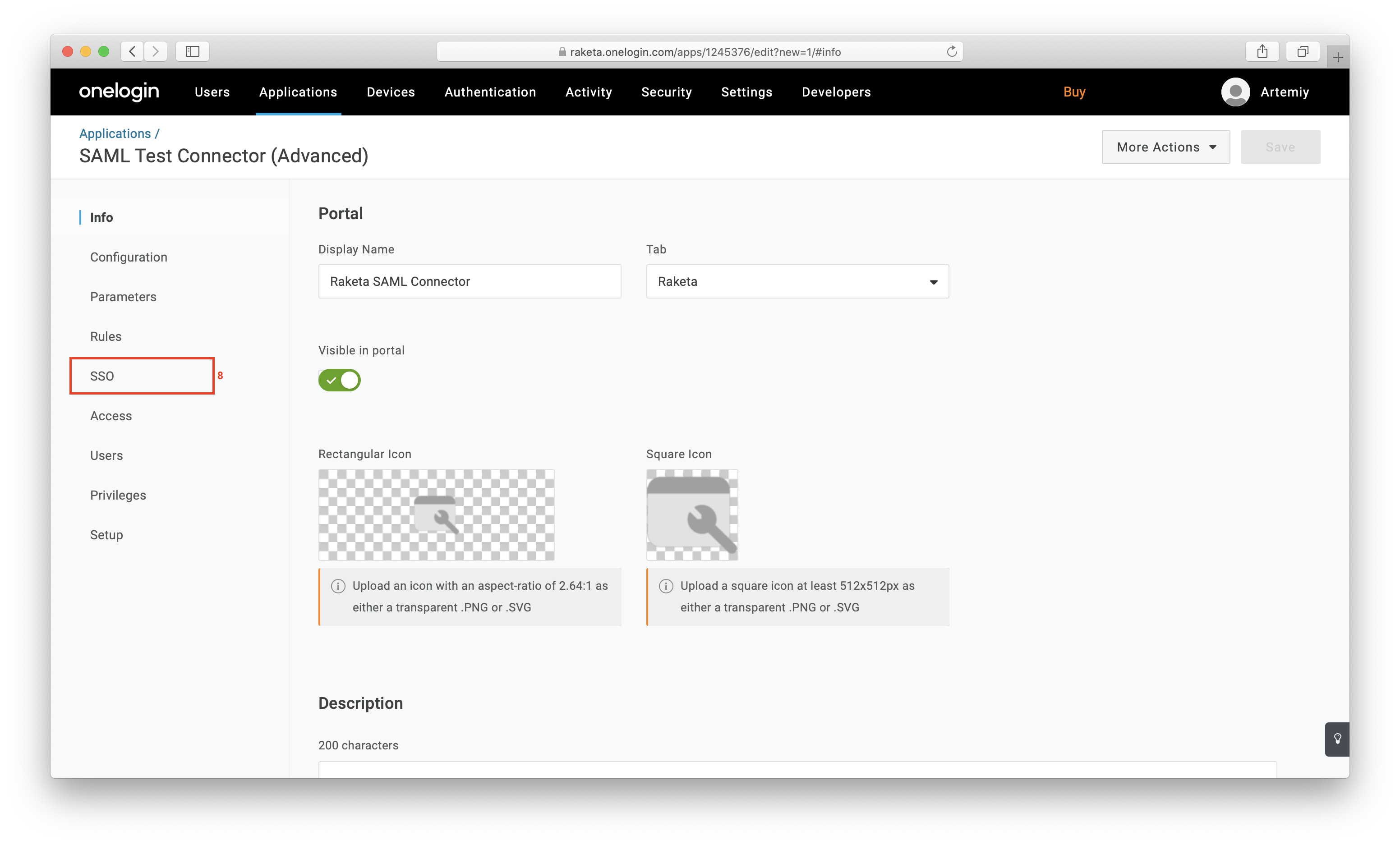Go back with browser back arrow

pos(133,52)
